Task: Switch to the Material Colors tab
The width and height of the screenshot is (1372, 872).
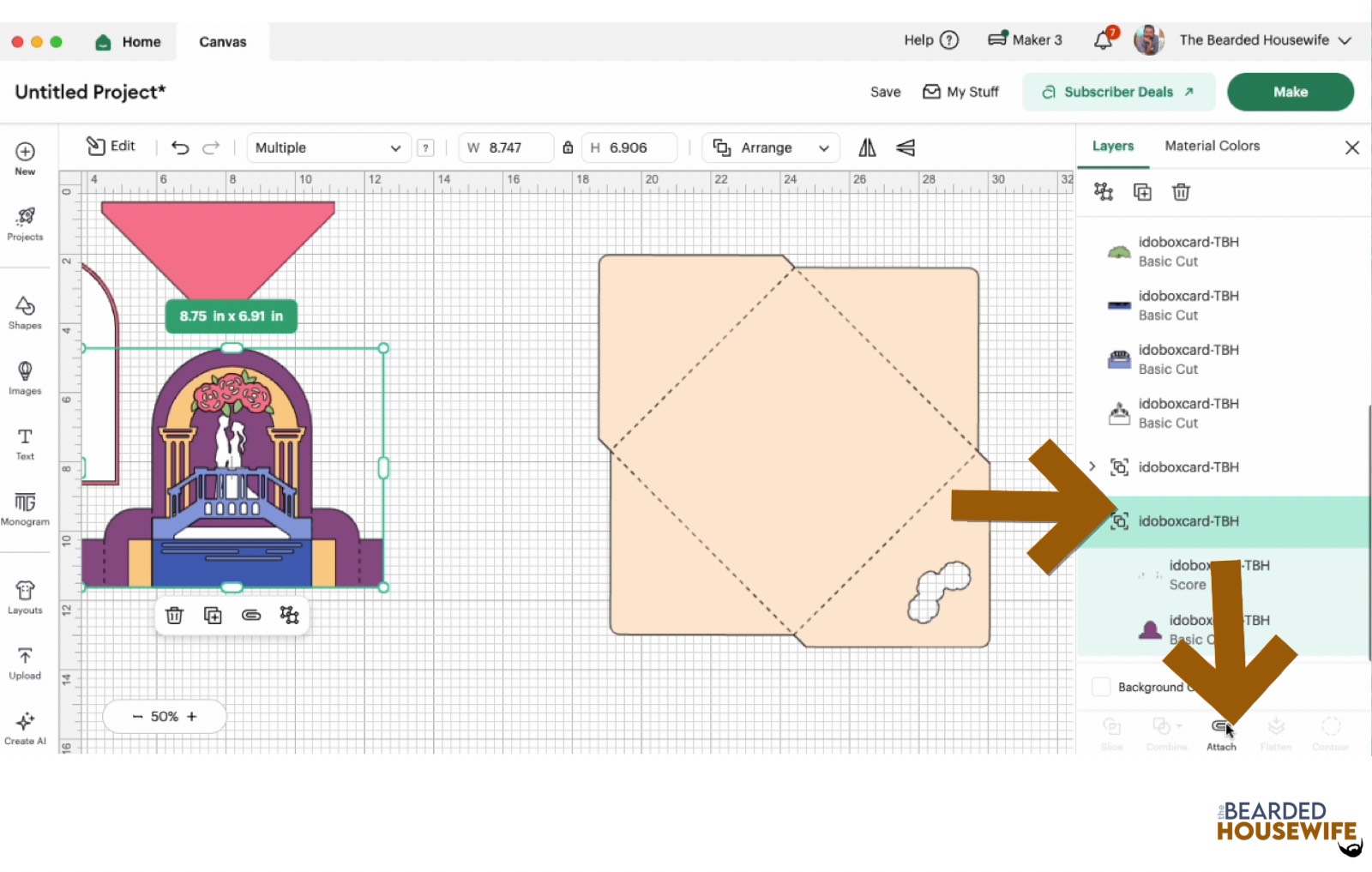Action: coord(1212,146)
